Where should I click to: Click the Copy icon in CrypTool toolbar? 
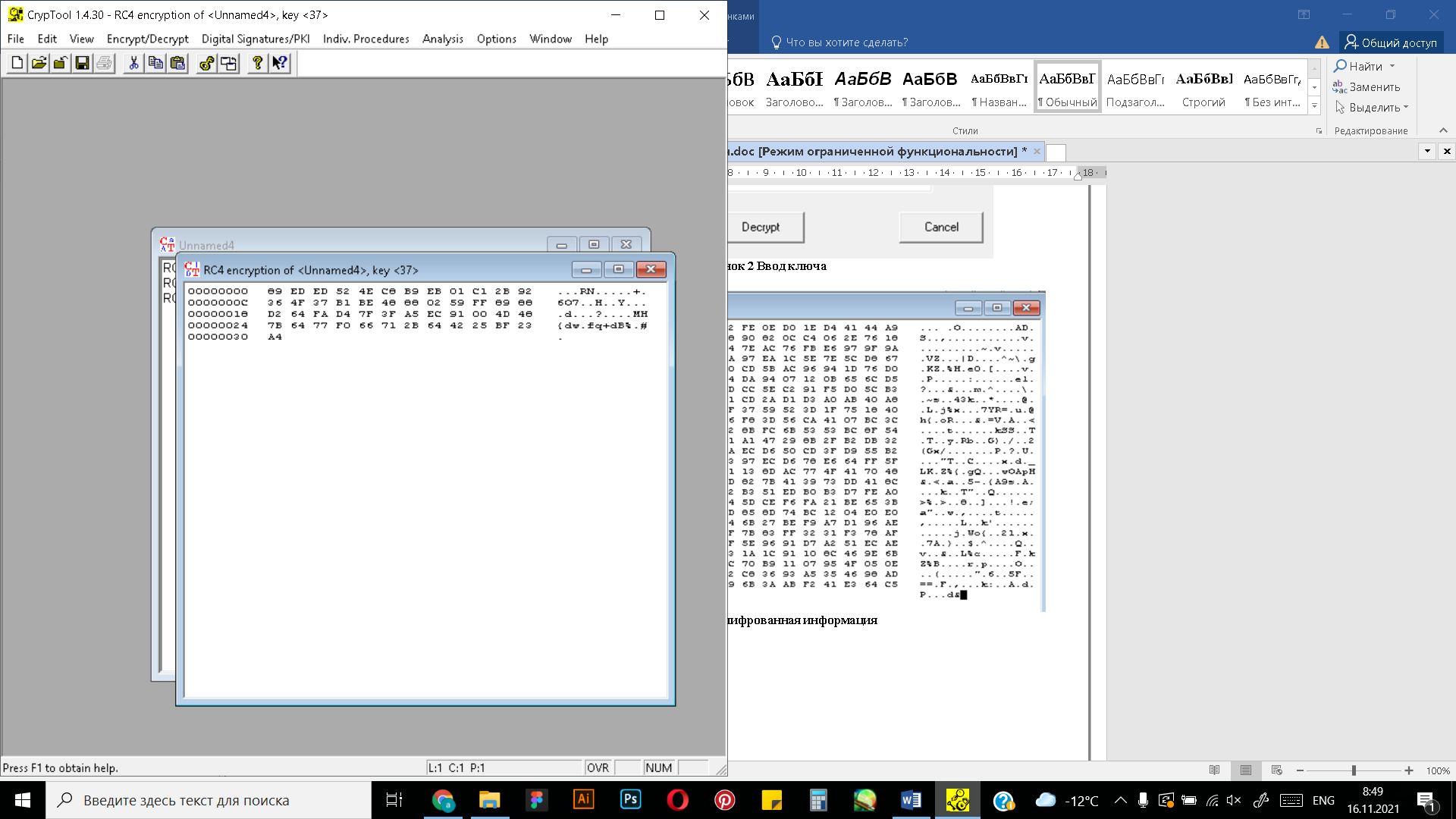click(155, 63)
